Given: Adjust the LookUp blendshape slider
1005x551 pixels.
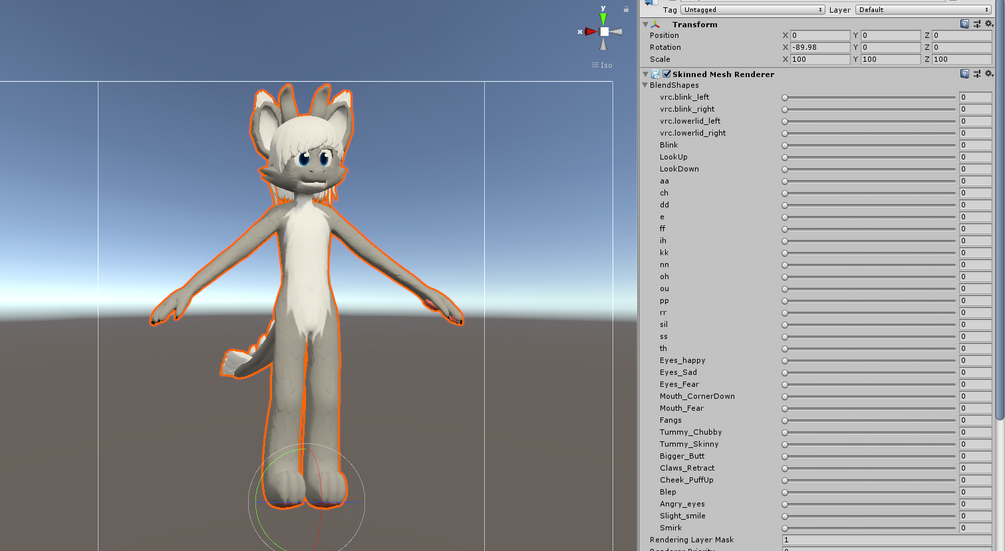Looking at the screenshot, I should tap(868, 157).
